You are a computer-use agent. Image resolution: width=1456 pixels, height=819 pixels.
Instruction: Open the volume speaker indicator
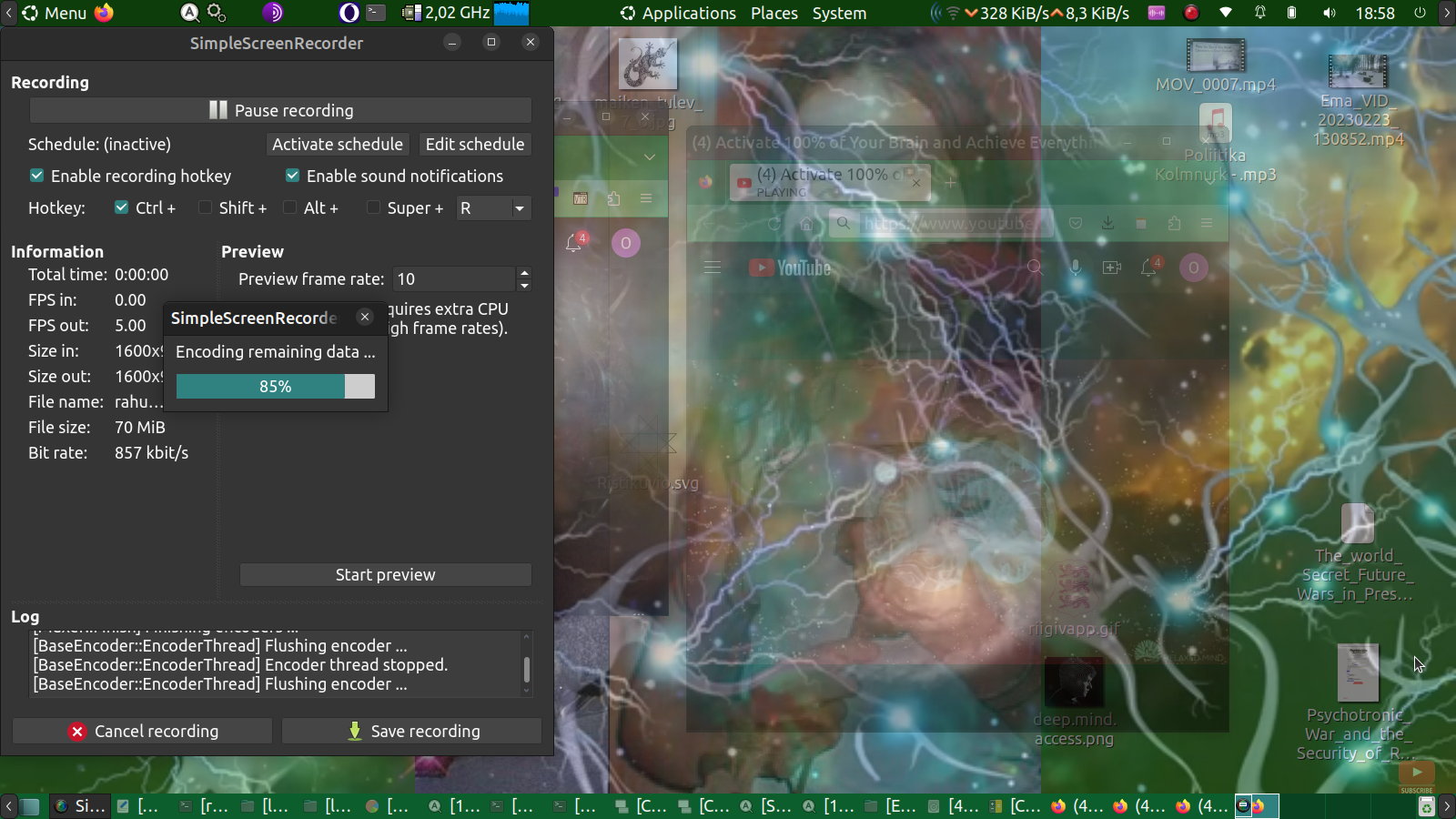[x=1330, y=13]
